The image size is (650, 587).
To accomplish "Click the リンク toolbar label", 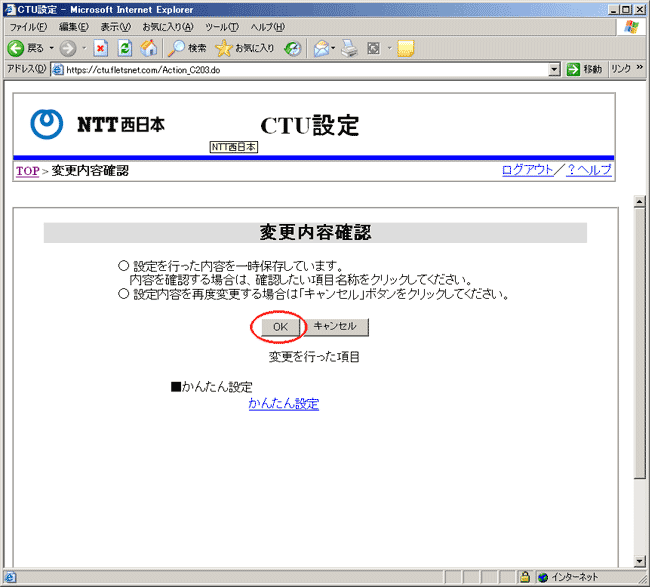I will 621,69.
